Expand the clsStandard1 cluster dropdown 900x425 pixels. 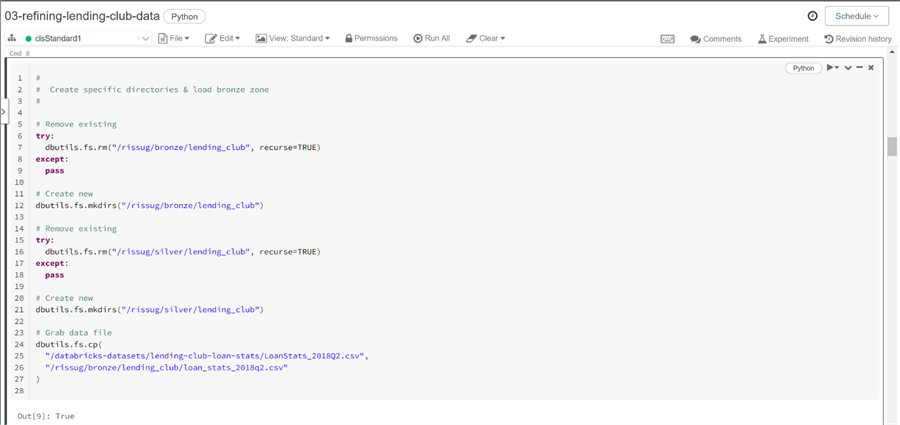(145, 39)
